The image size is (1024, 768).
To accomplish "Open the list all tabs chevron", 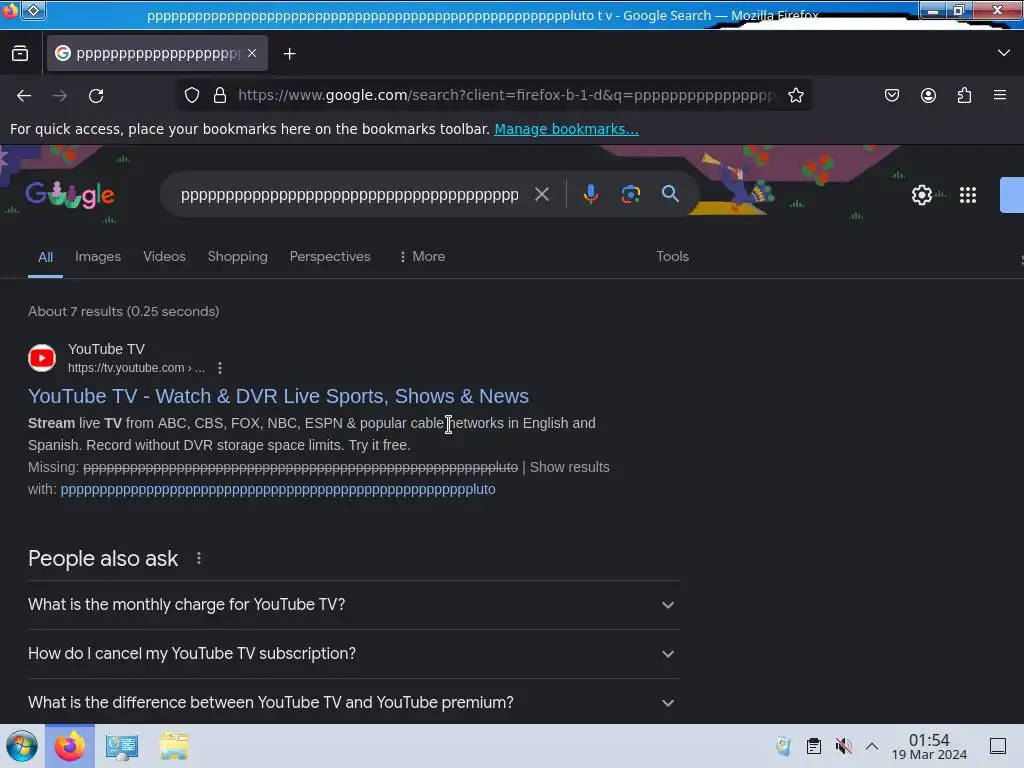I will [1004, 53].
